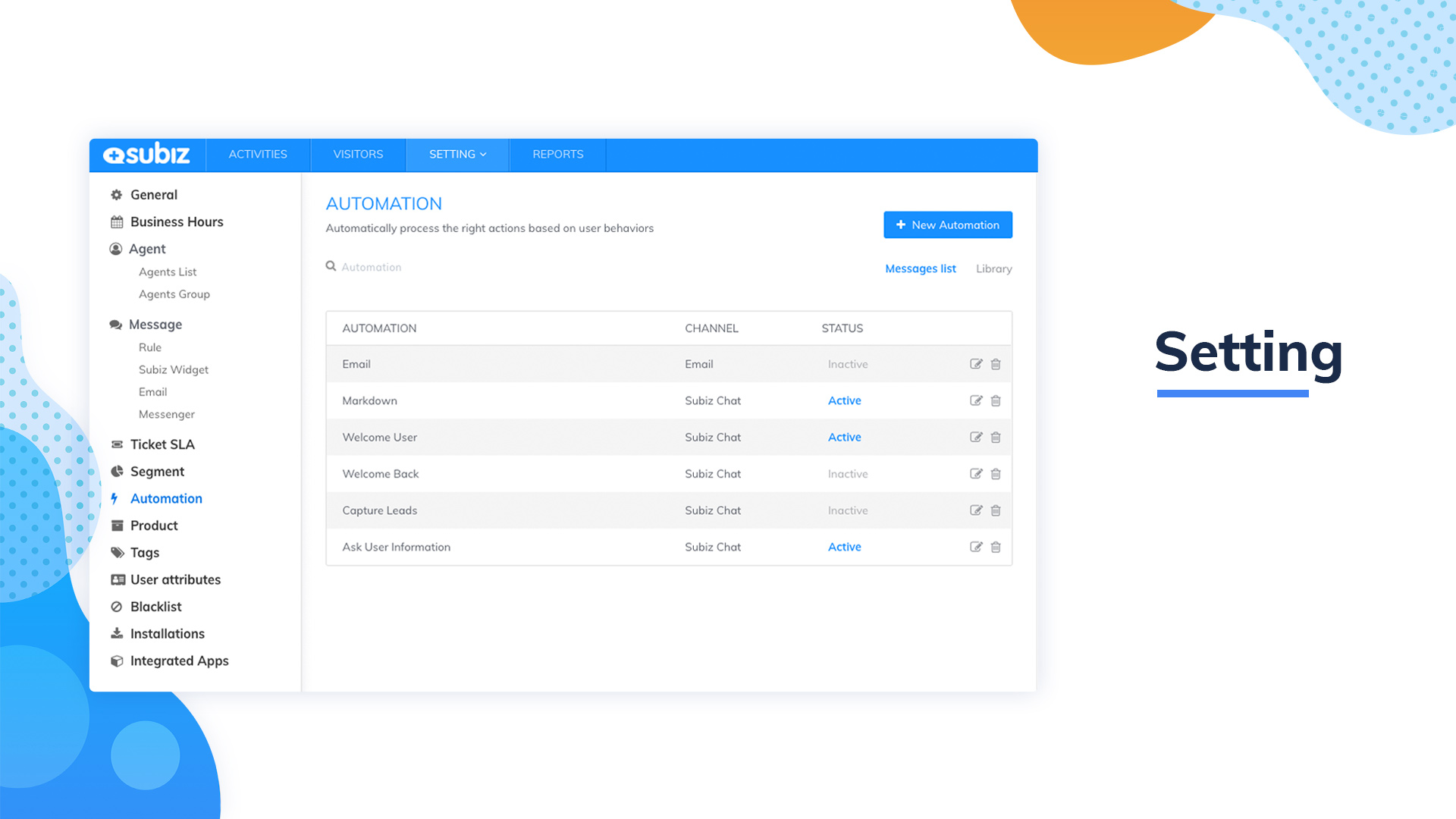
Task: Click the General gear icon in sidebar
Action: [x=116, y=195]
